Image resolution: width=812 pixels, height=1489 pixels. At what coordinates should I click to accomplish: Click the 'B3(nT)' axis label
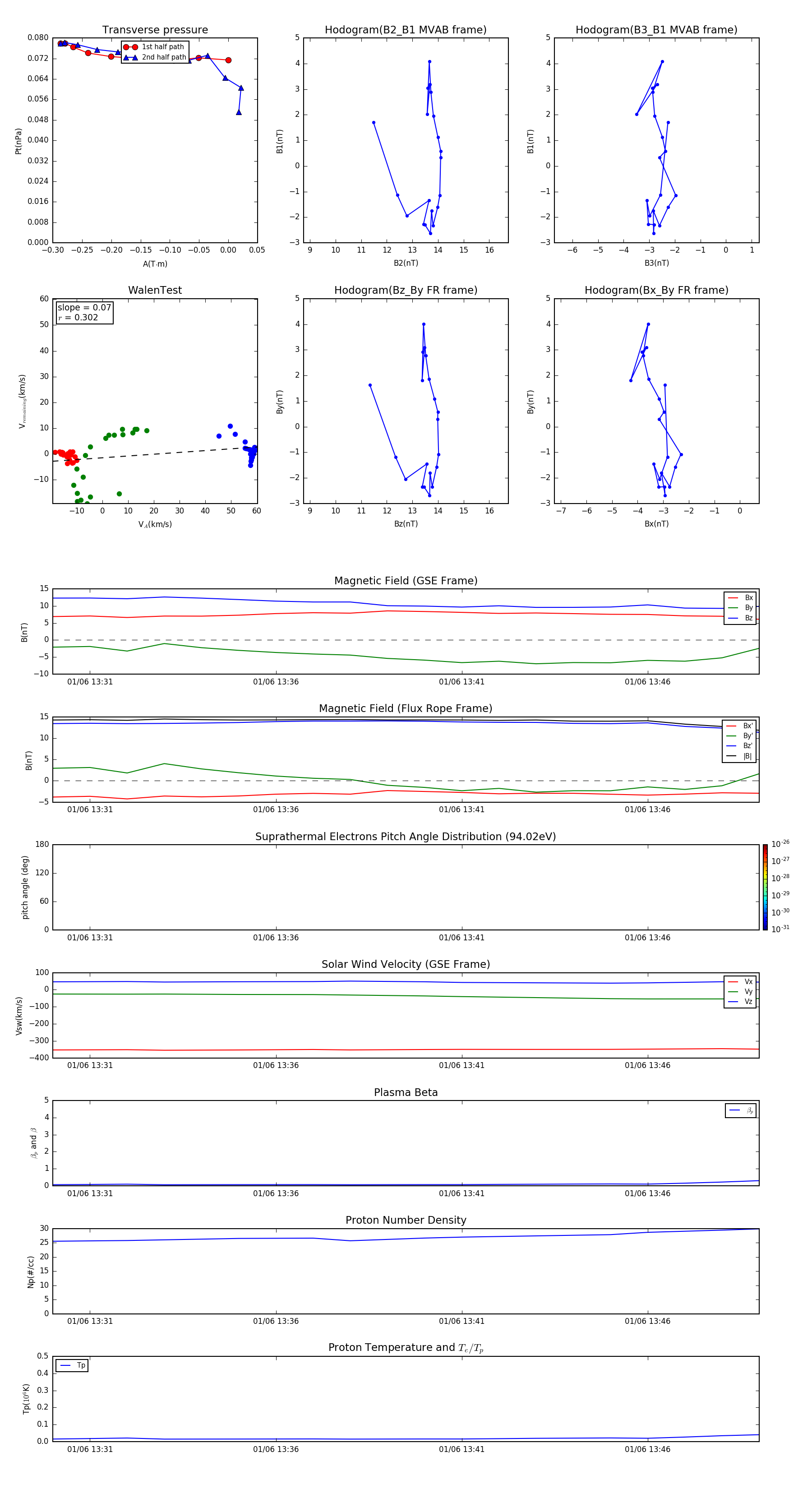point(656,263)
